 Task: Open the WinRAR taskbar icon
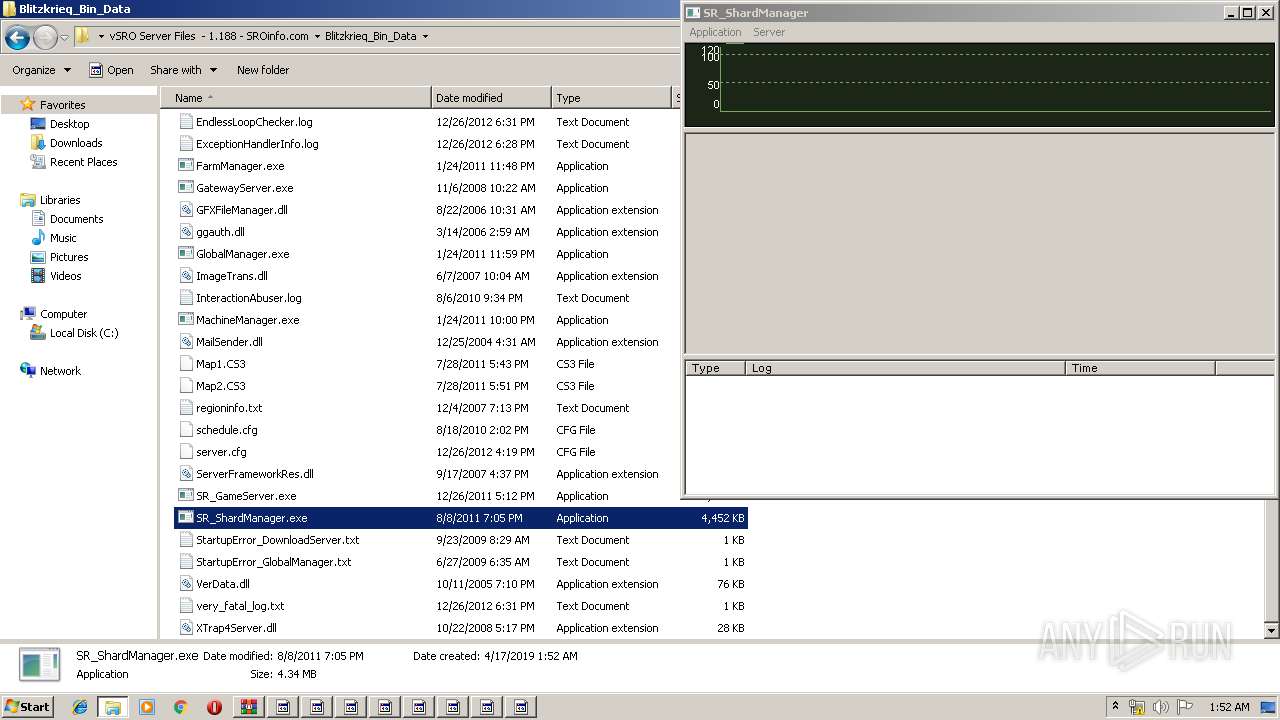[248, 707]
